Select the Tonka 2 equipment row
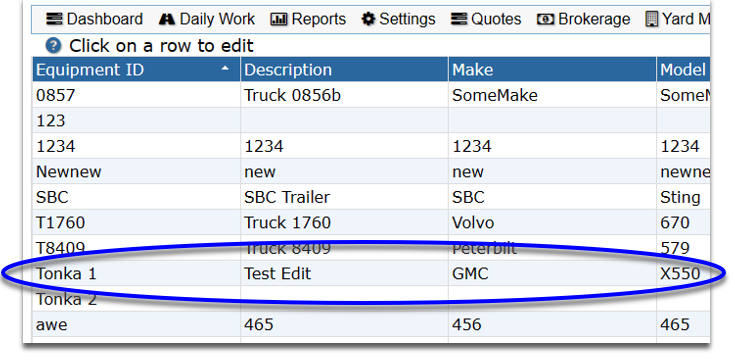This screenshot has width=735, height=361. coord(371,299)
